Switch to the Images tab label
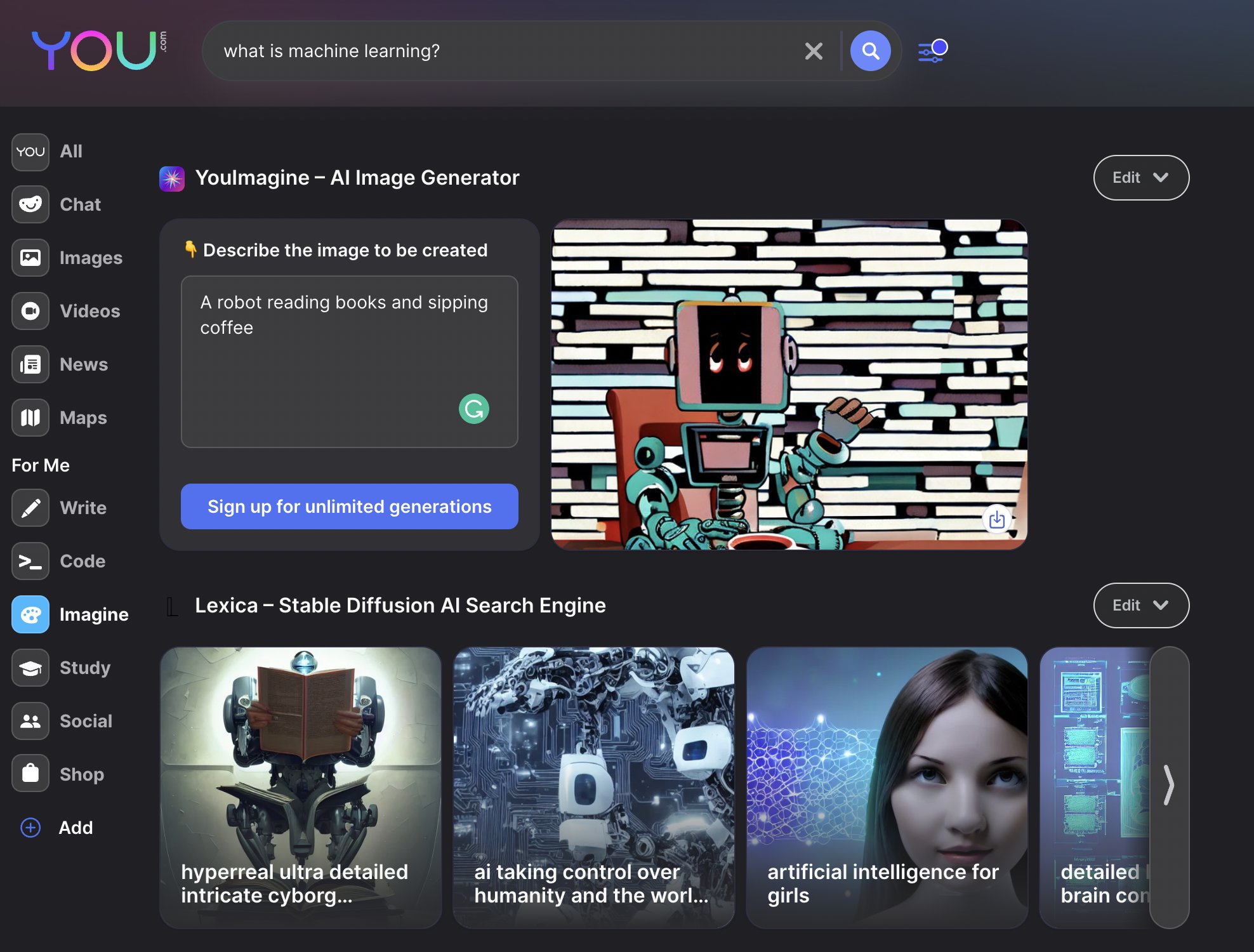 pos(91,258)
